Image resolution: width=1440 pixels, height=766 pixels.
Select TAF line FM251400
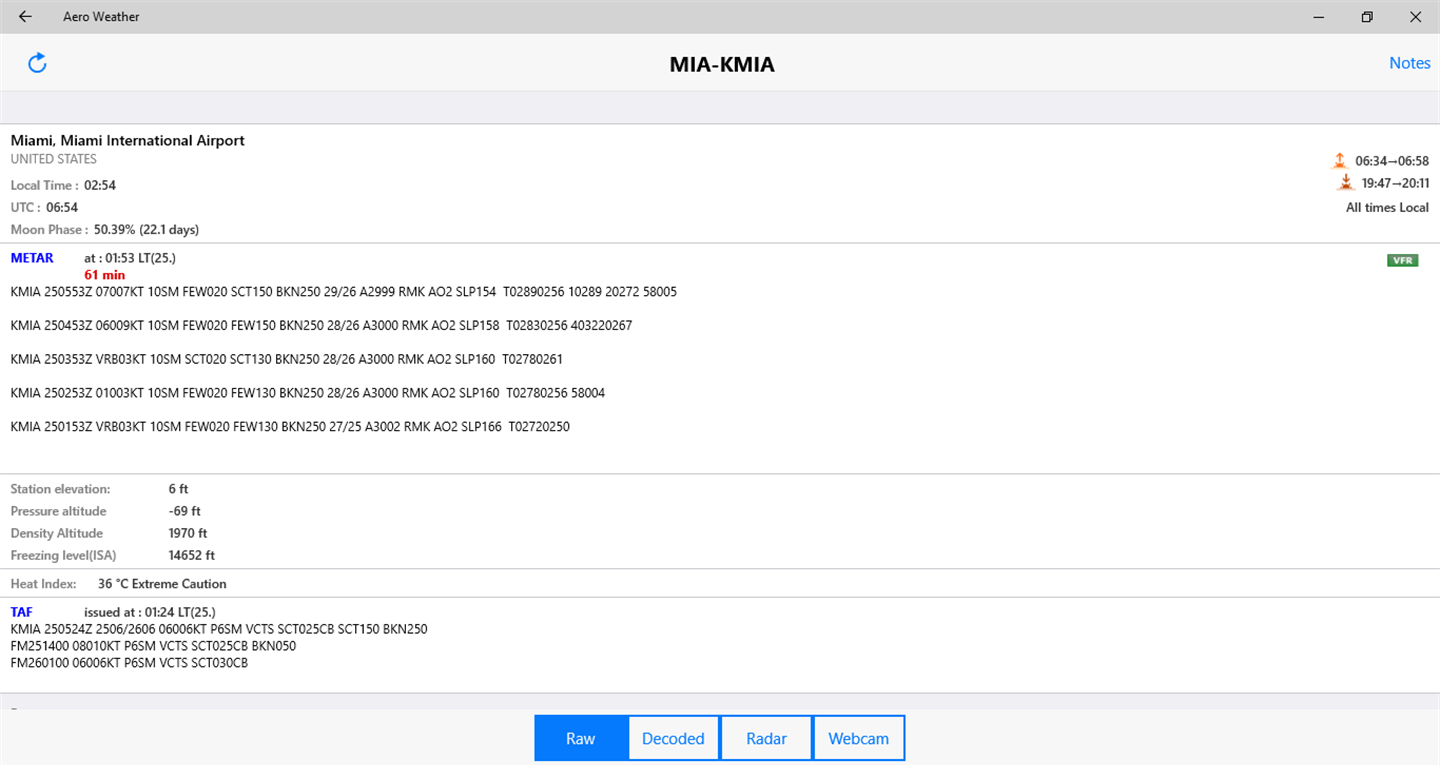pos(153,645)
